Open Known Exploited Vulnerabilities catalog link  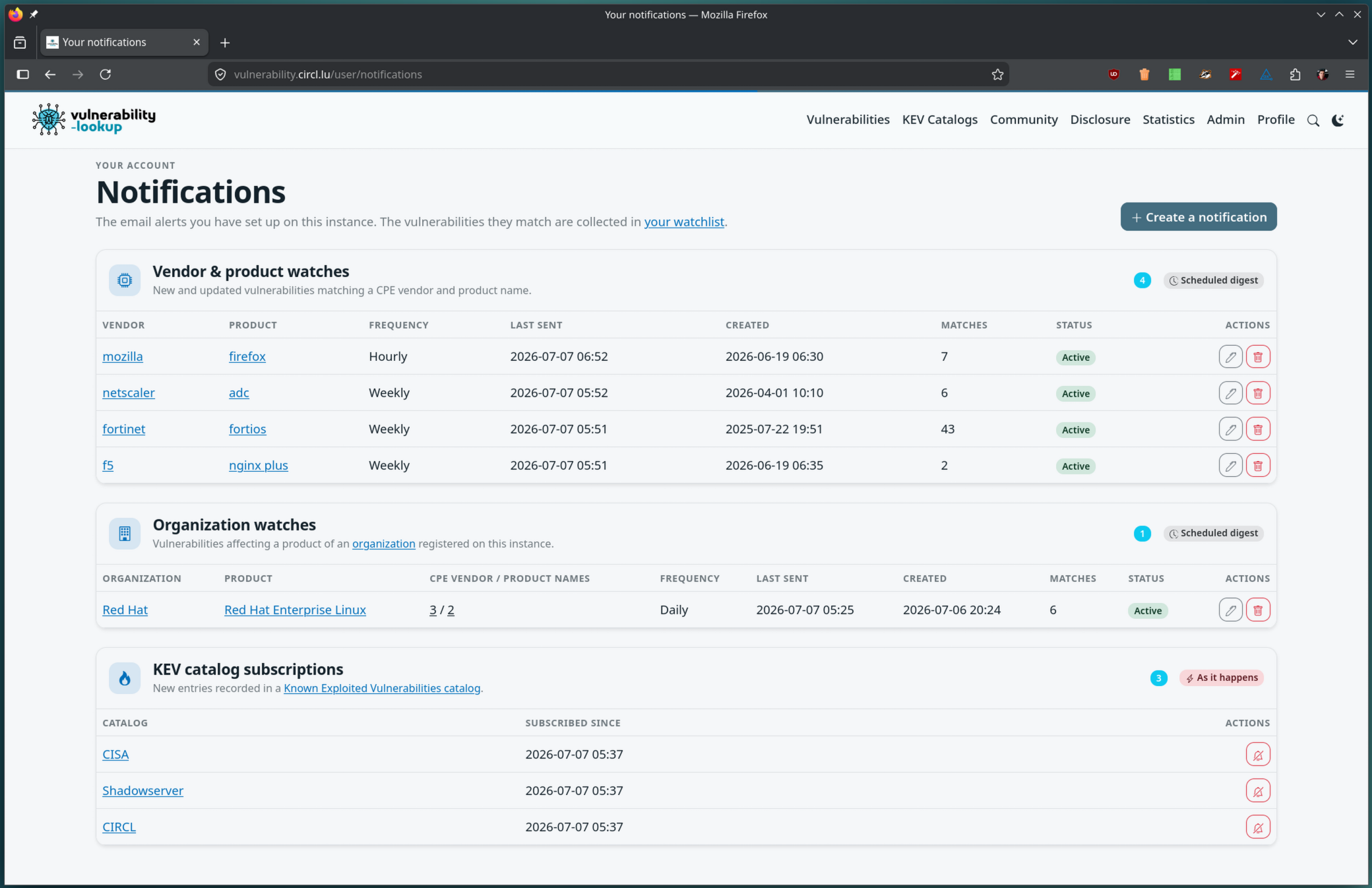pyautogui.click(x=382, y=688)
